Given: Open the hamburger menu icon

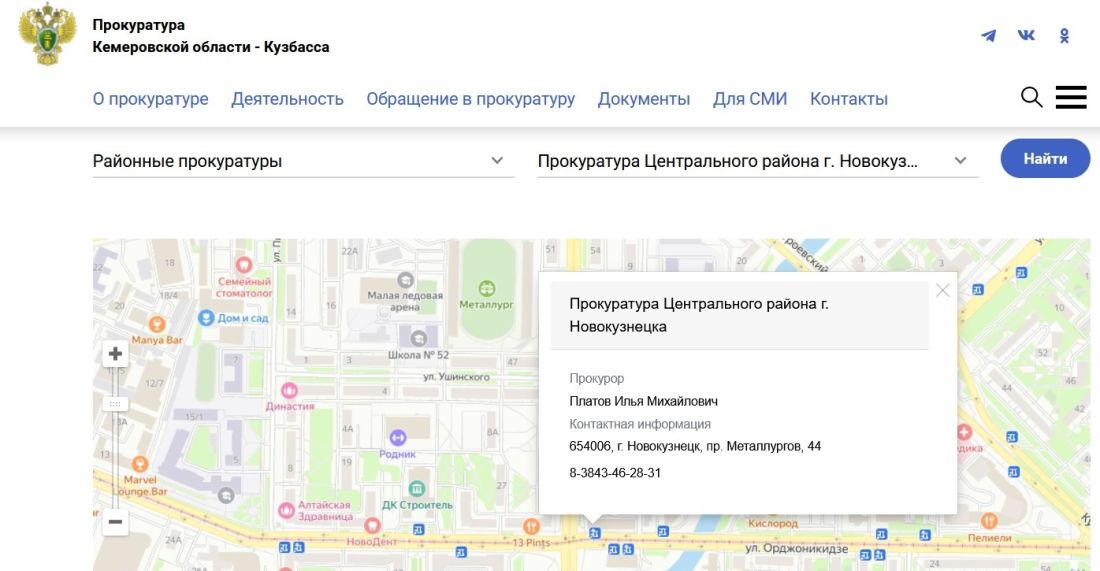Looking at the screenshot, I should coord(1070,97).
